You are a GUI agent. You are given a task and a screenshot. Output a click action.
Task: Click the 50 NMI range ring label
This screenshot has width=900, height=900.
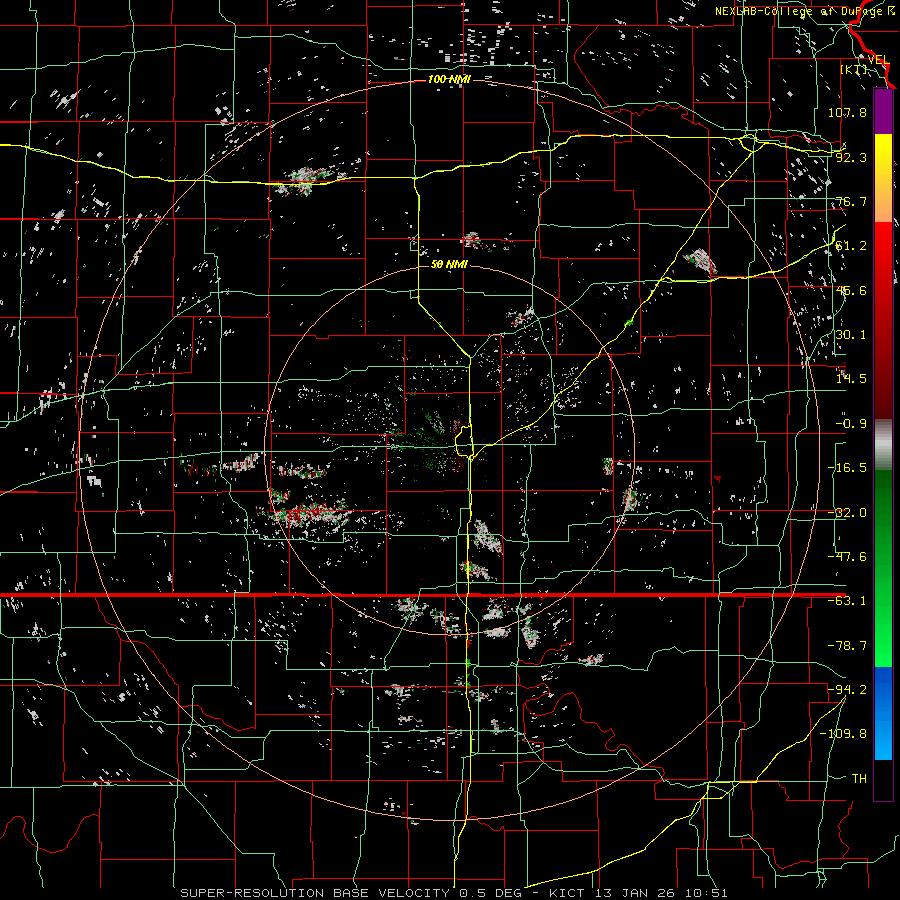click(449, 265)
